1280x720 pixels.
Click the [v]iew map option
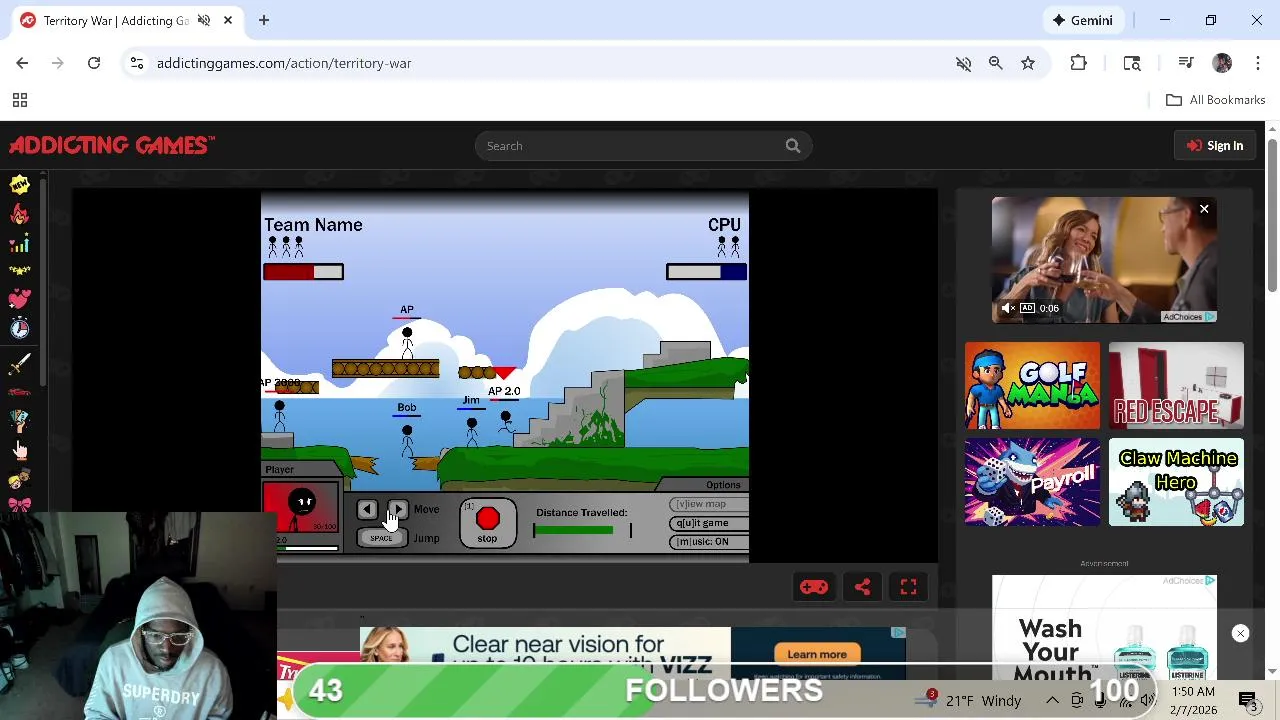coord(711,504)
